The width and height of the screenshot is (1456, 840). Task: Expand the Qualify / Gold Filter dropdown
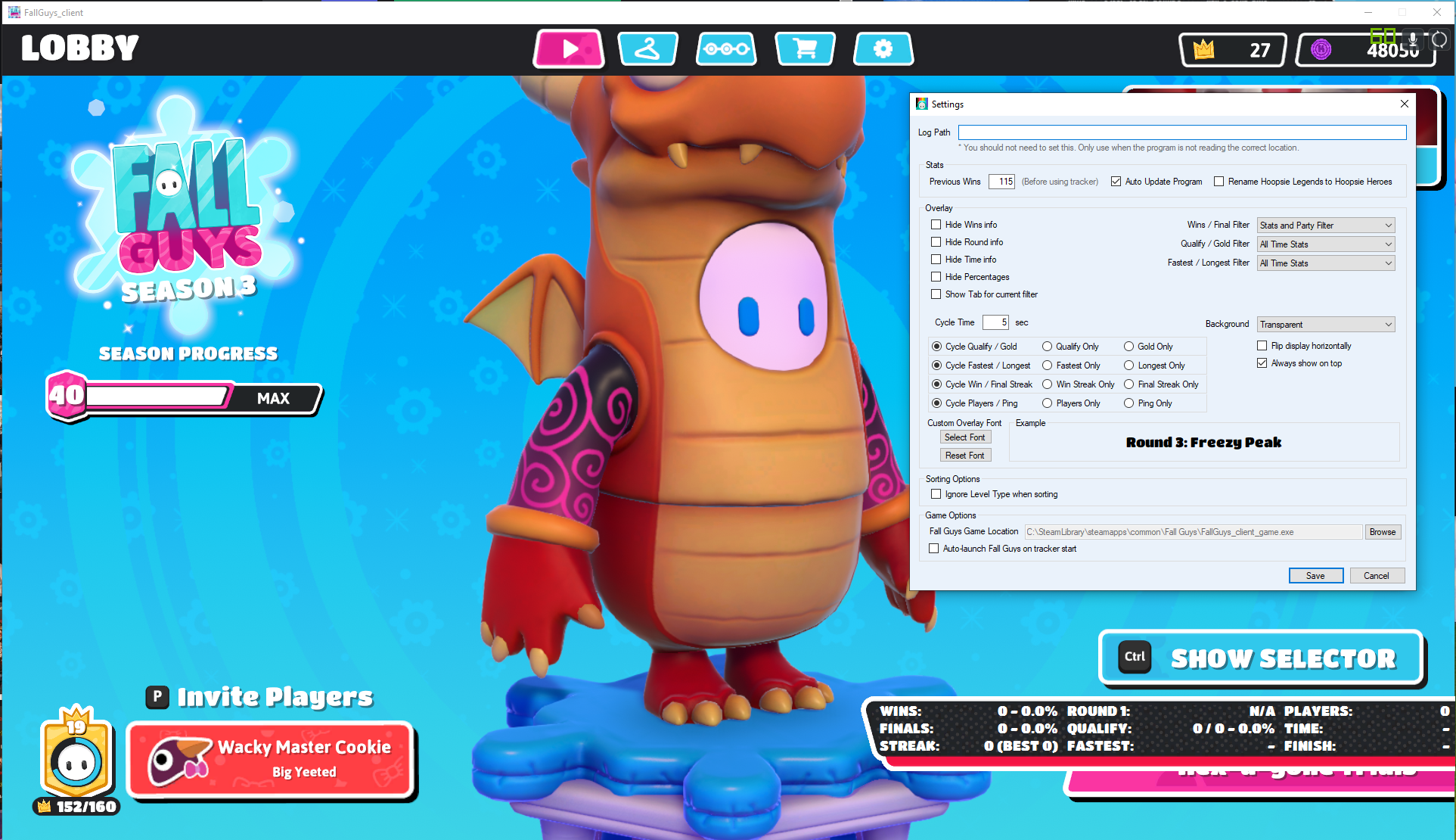[x=1387, y=244]
